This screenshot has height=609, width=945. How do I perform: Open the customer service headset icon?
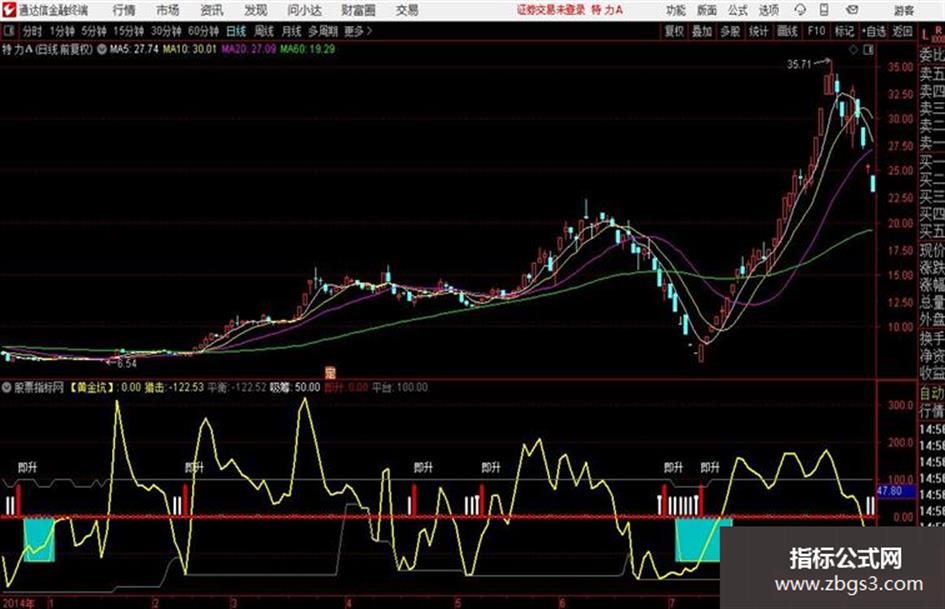pyautogui.click(x=800, y=10)
